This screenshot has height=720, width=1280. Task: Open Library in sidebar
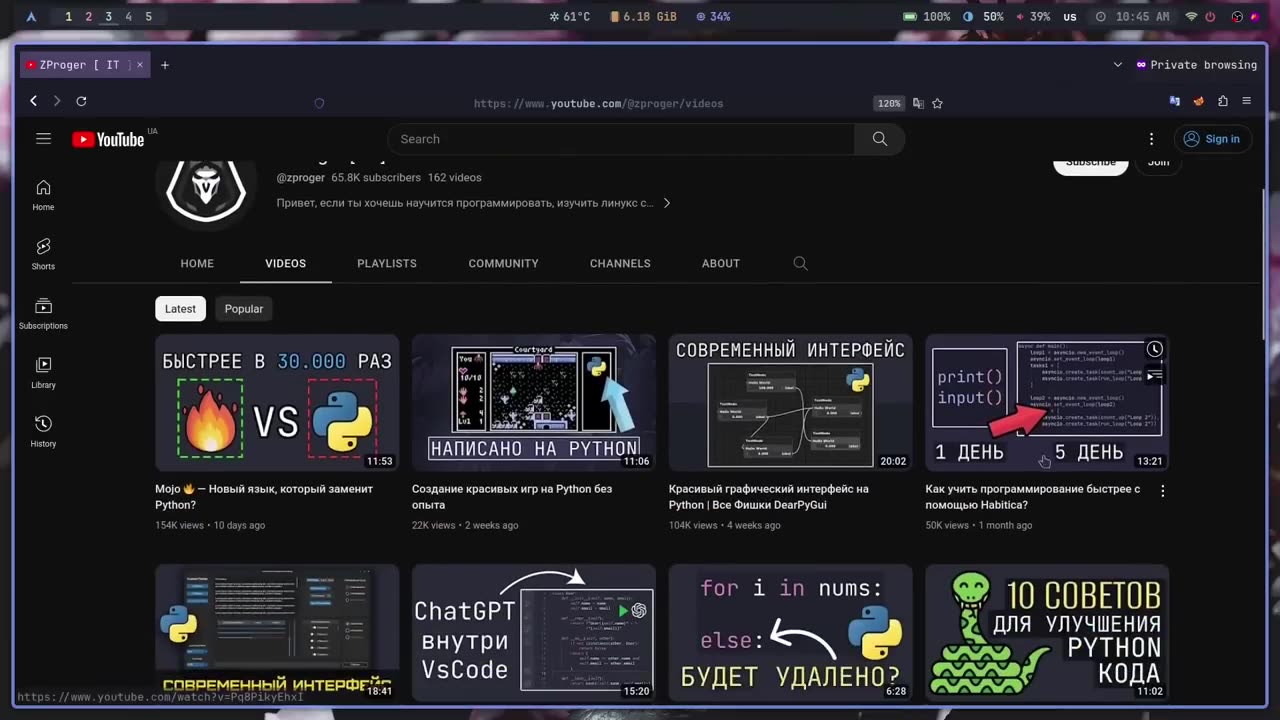coord(43,372)
